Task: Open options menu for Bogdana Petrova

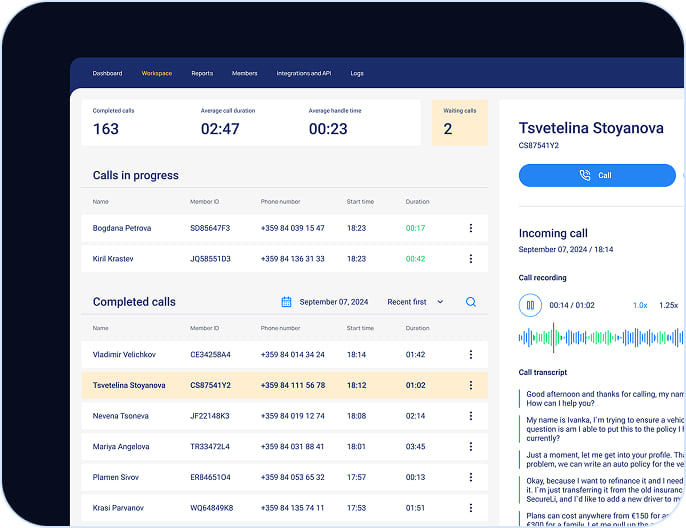Action: pos(471,228)
